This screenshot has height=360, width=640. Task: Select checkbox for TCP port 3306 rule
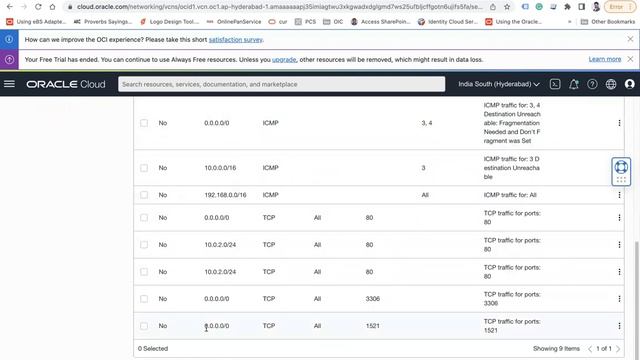(144, 299)
